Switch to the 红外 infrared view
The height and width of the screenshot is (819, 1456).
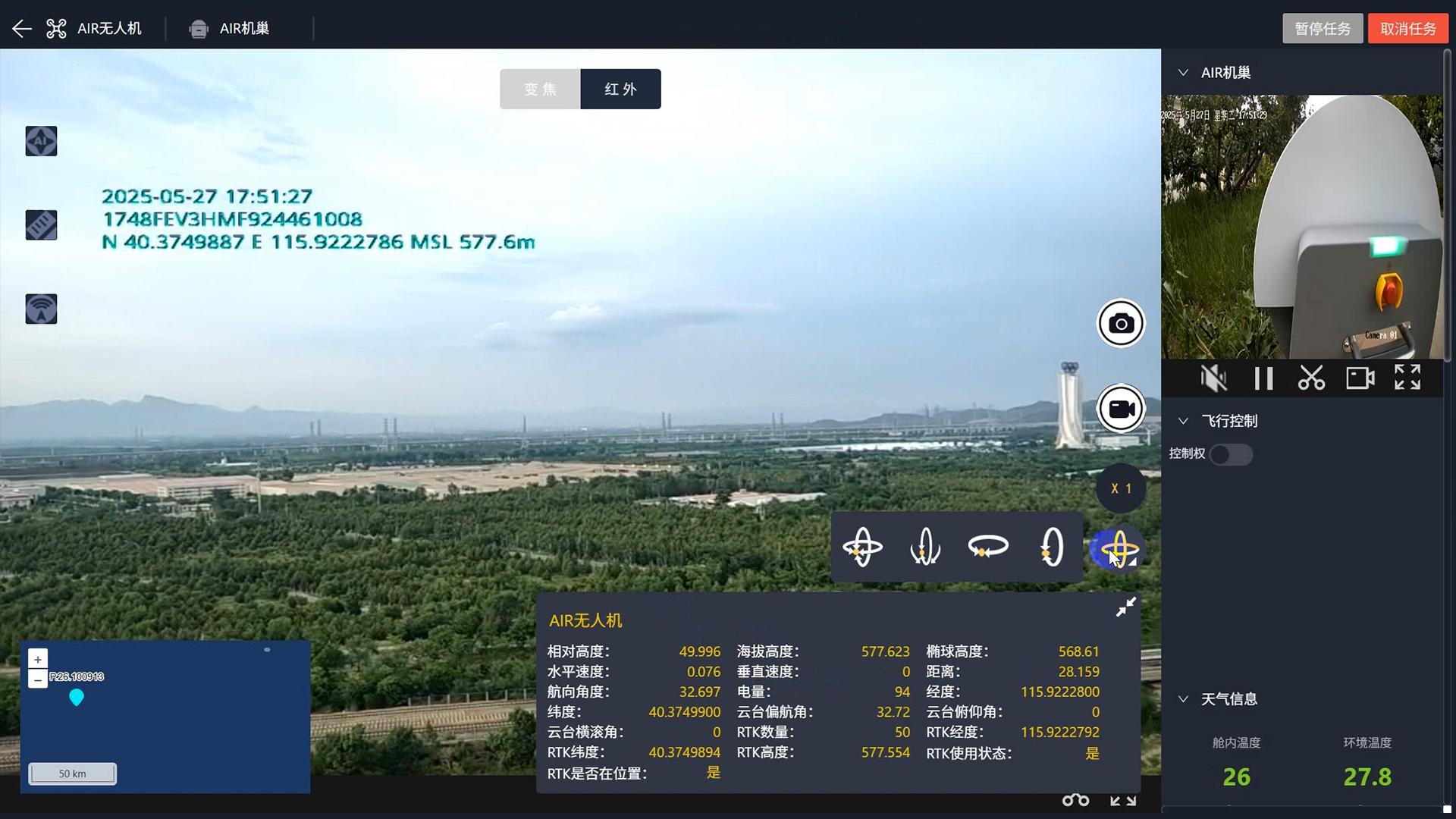click(x=621, y=89)
